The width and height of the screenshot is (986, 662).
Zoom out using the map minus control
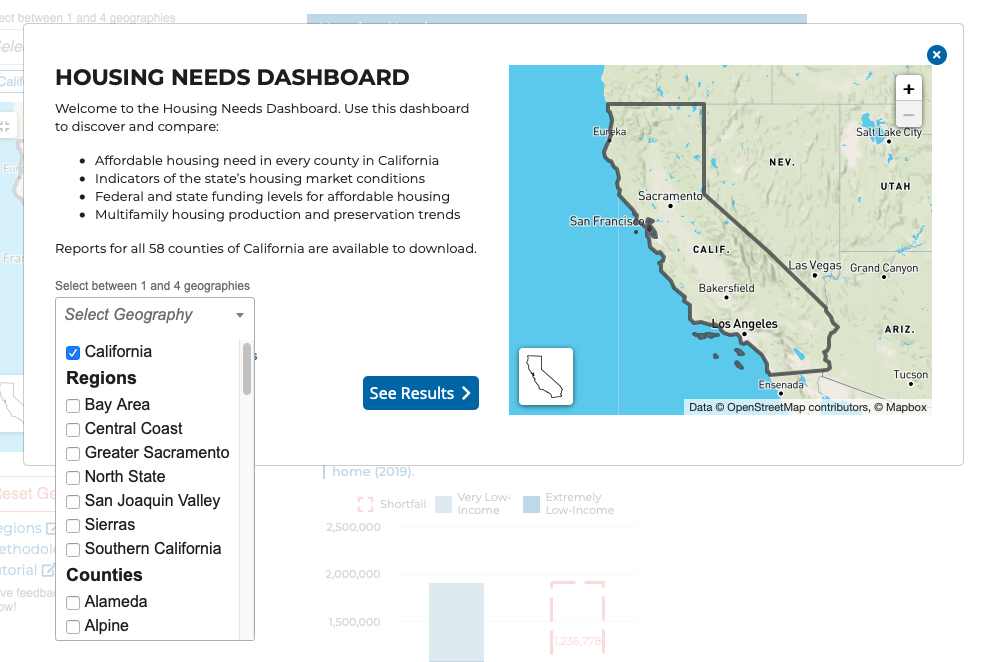click(x=908, y=115)
